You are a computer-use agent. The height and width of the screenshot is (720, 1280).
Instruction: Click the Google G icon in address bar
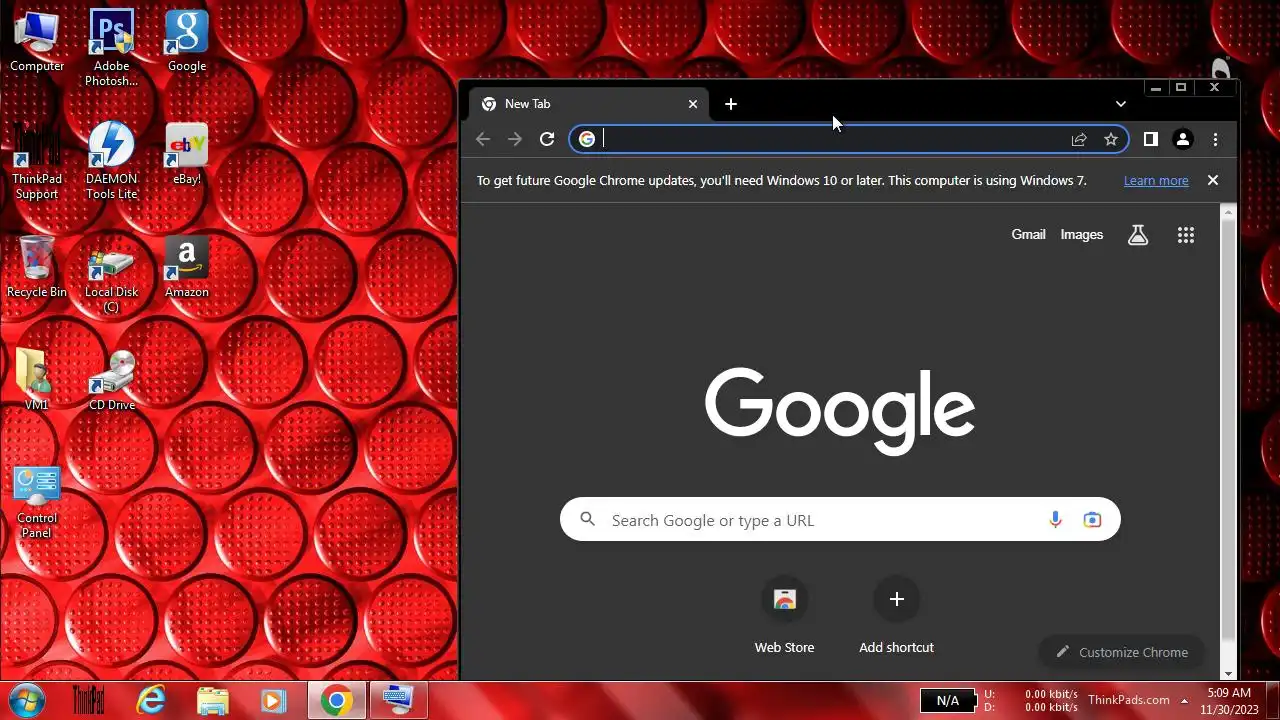(587, 139)
